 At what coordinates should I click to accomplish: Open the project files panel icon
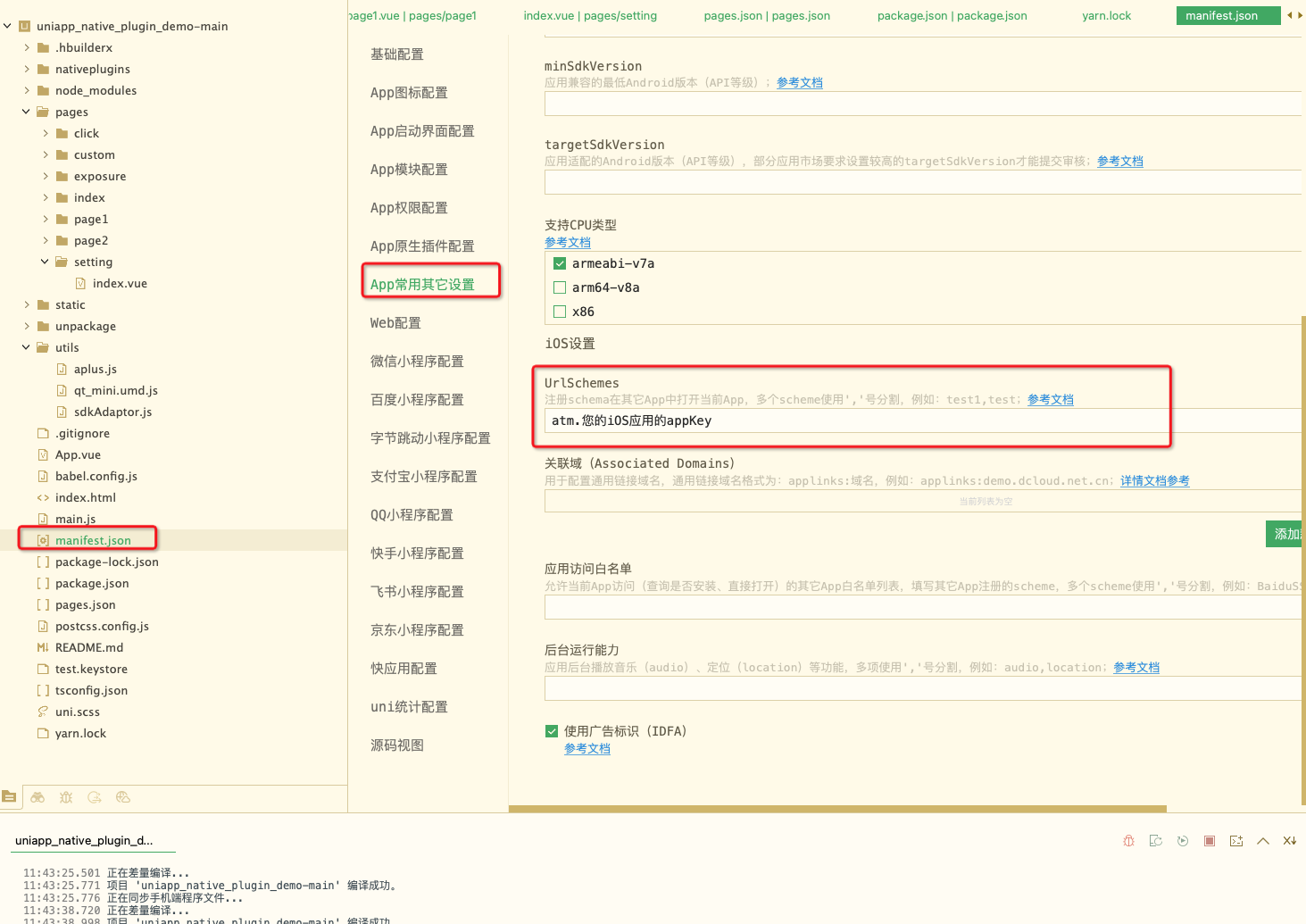click(x=10, y=796)
